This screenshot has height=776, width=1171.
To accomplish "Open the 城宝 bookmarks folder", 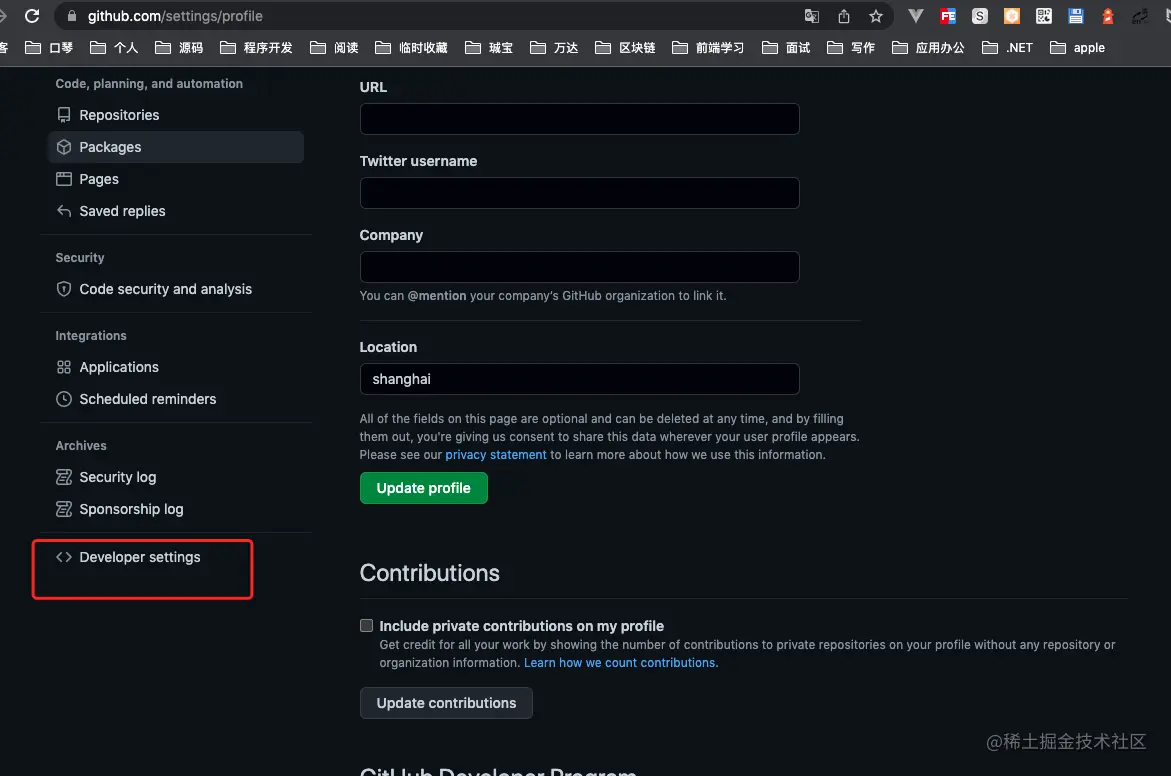I will tap(489, 48).
